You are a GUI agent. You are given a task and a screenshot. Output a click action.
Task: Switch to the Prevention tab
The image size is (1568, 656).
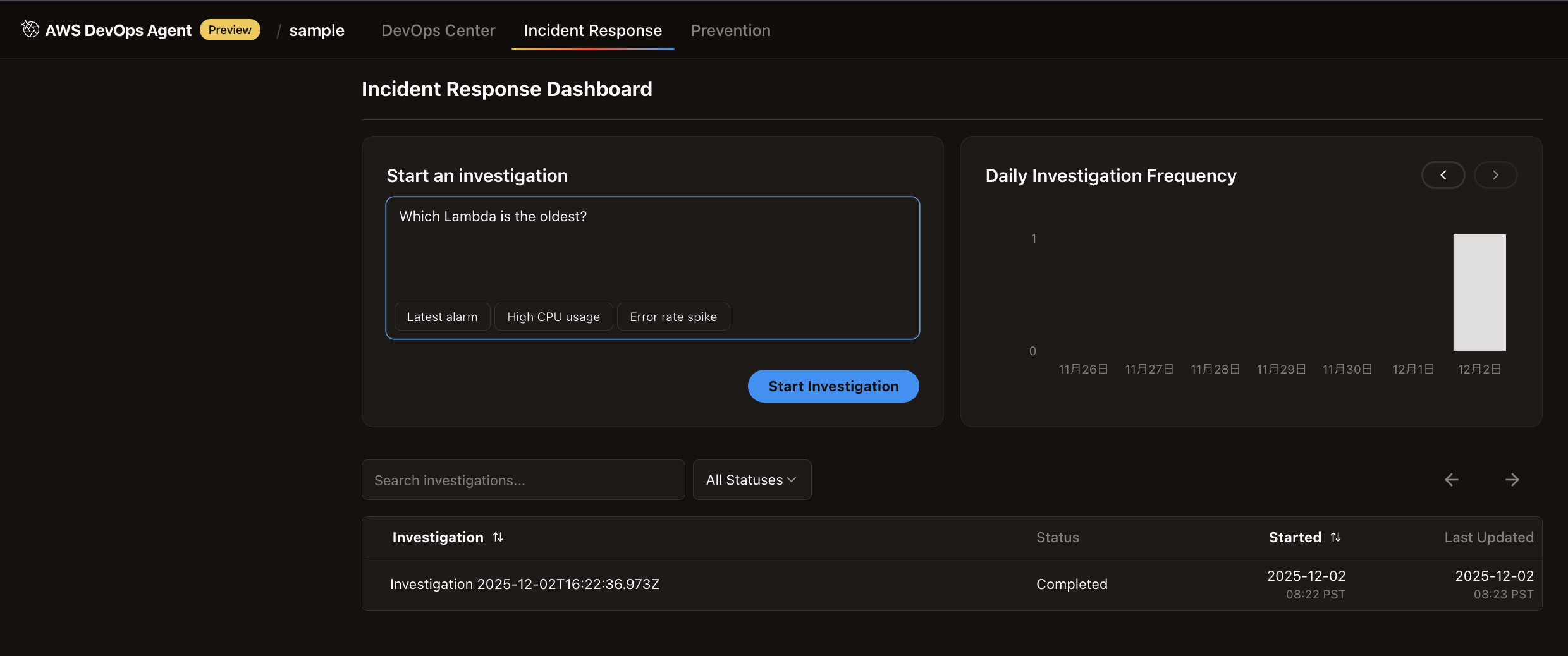click(730, 30)
